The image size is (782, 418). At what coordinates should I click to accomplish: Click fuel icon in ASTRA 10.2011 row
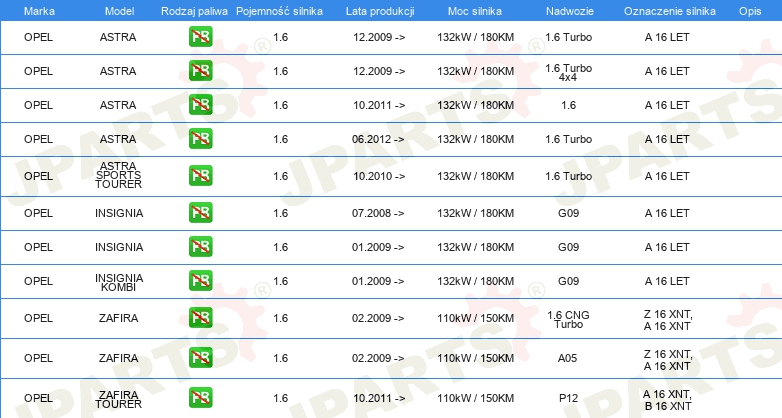(200, 105)
